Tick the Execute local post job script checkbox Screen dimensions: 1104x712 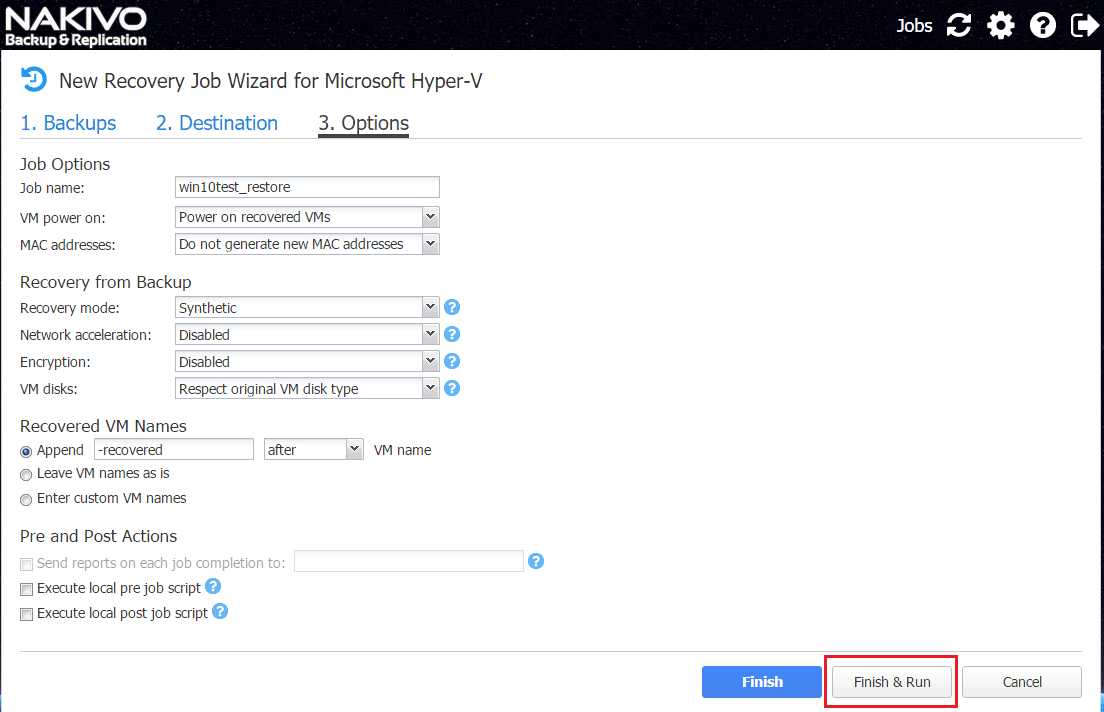tap(26, 614)
